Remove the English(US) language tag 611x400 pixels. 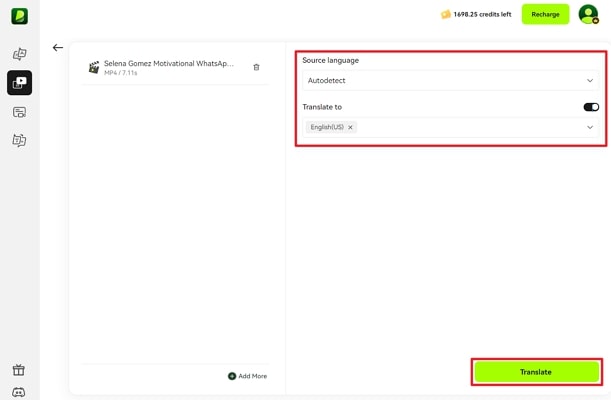coord(350,127)
